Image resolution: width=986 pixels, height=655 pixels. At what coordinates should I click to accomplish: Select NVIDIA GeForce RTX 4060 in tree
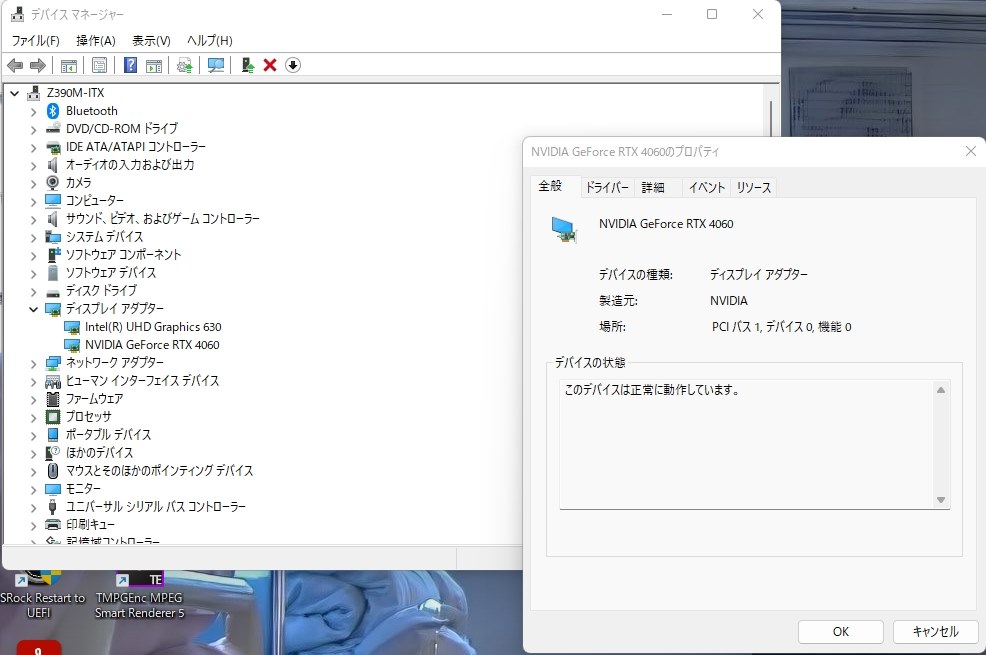pos(152,345)
